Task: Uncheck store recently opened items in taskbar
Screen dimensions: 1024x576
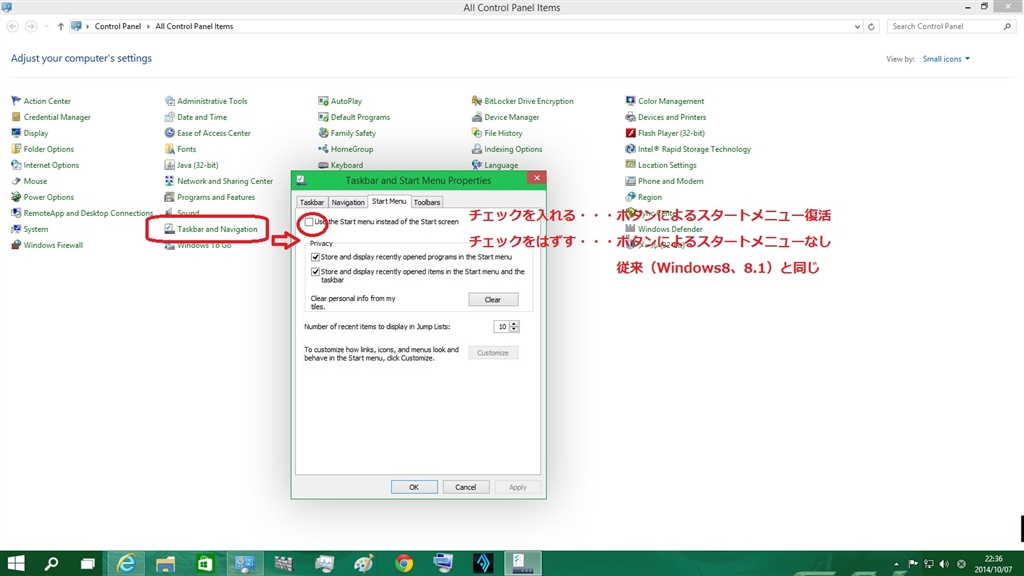Action: (x=315, y=272)
